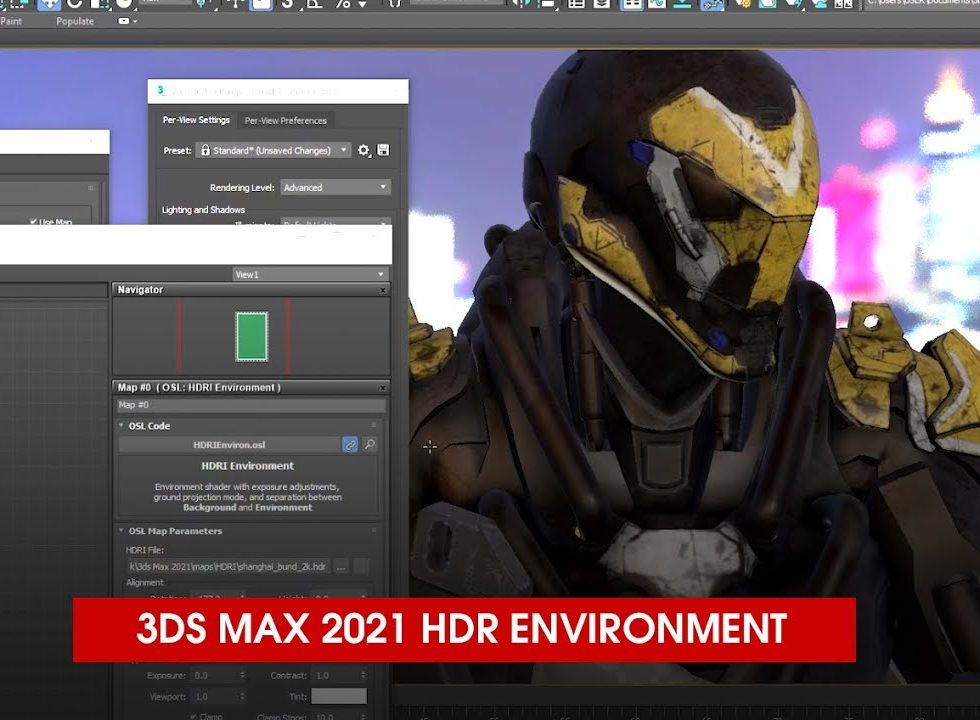Click the "Lighting and Shadows" label
980x720 pixels.
click(203, 209)
